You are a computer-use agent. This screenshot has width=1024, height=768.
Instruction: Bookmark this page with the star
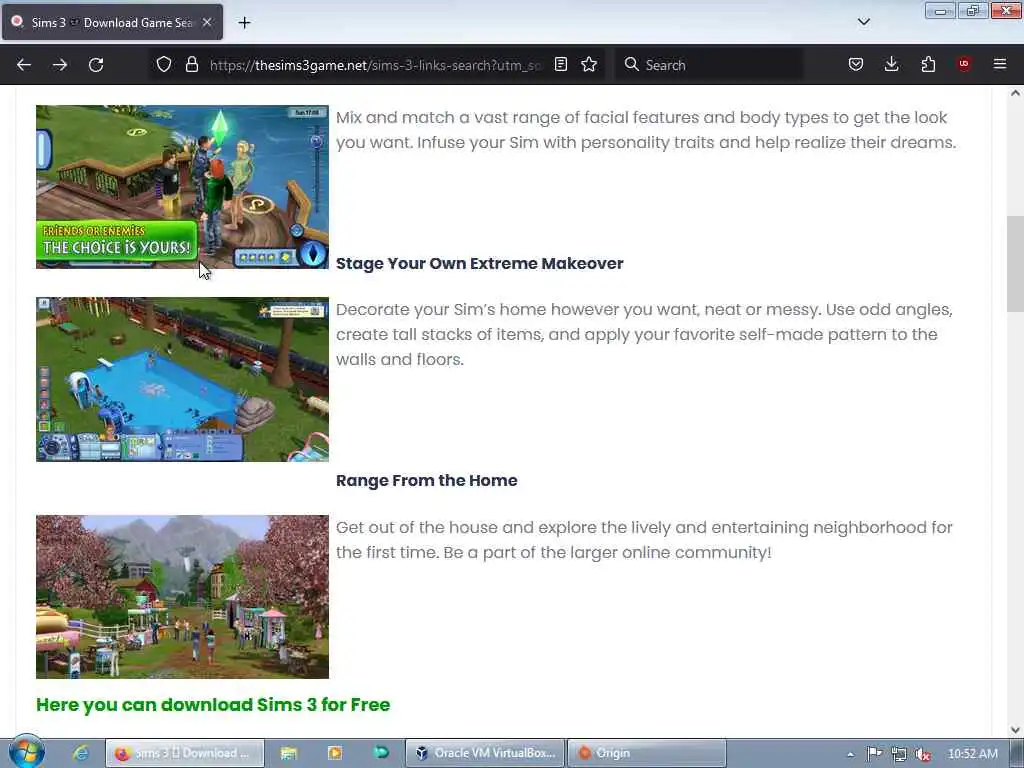[x=589, y=65]
